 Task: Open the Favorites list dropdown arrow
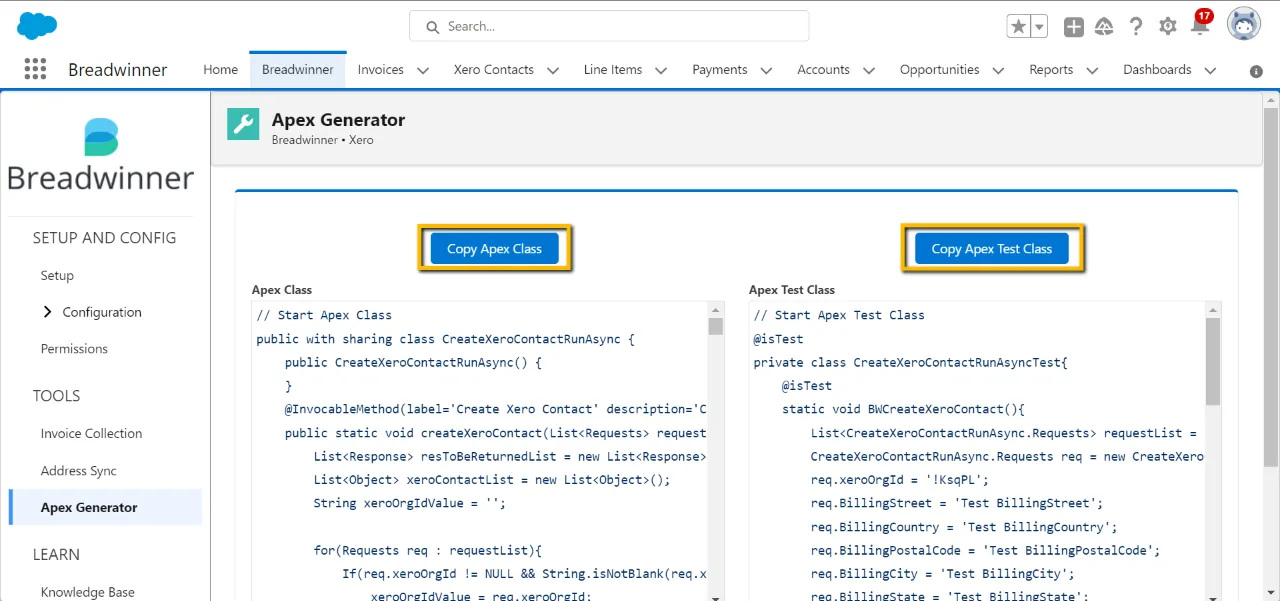pos(1039,27)
